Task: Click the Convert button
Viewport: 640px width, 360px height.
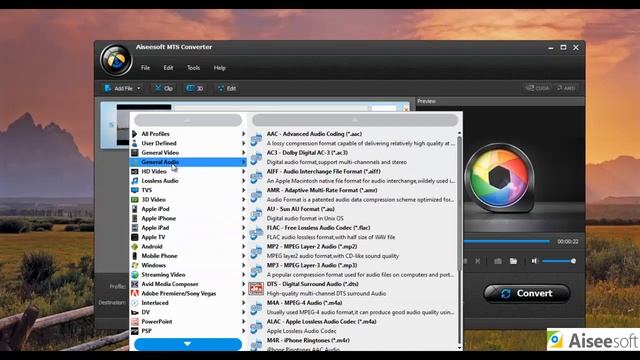Action: 527,293
